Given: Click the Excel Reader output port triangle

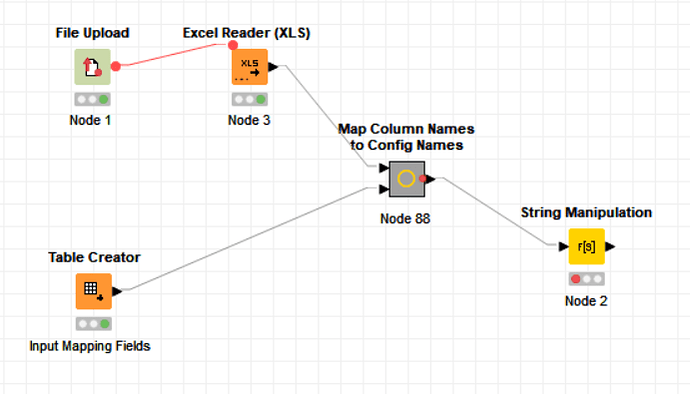Looking at the screenshot, I should (x=273, y=67).
